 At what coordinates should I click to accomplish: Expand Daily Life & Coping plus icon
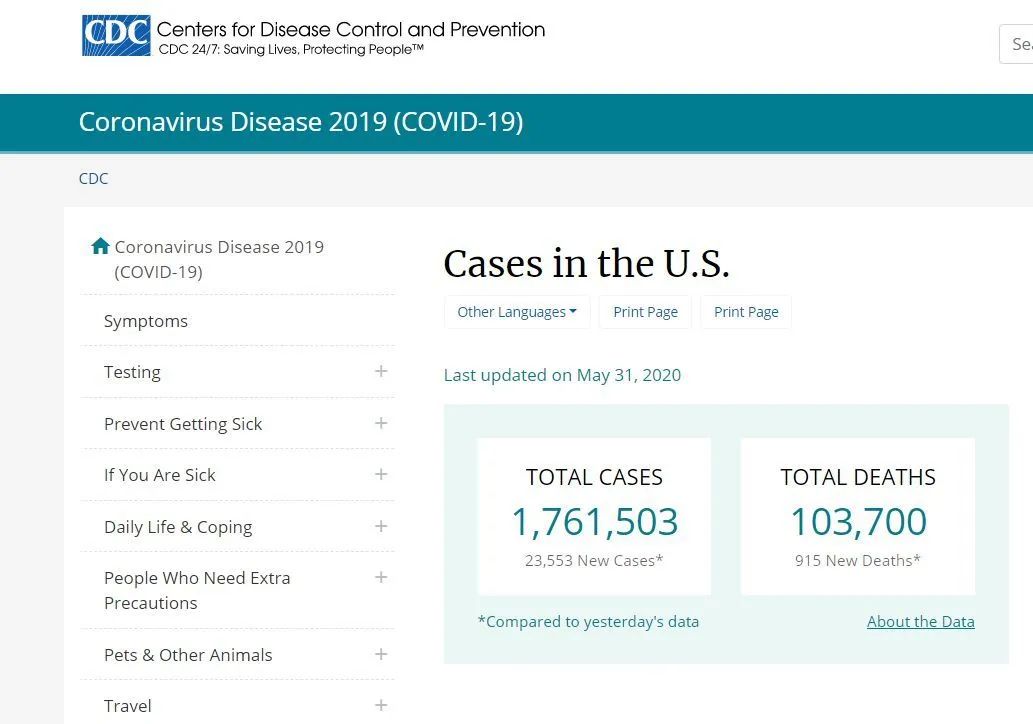click(380, 526)
